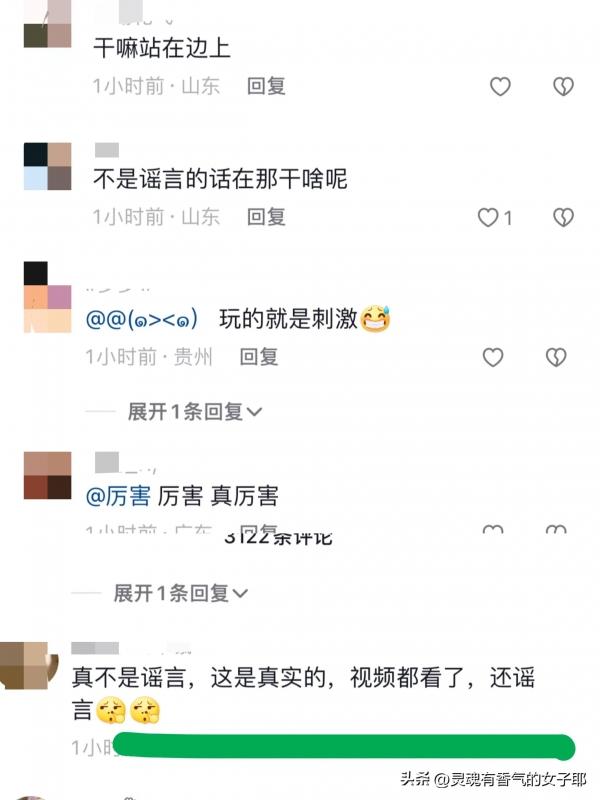Open avatar of '真不是谣言' commenter
The width and height of the screenshot is (600, 800).
pos(30,665)
